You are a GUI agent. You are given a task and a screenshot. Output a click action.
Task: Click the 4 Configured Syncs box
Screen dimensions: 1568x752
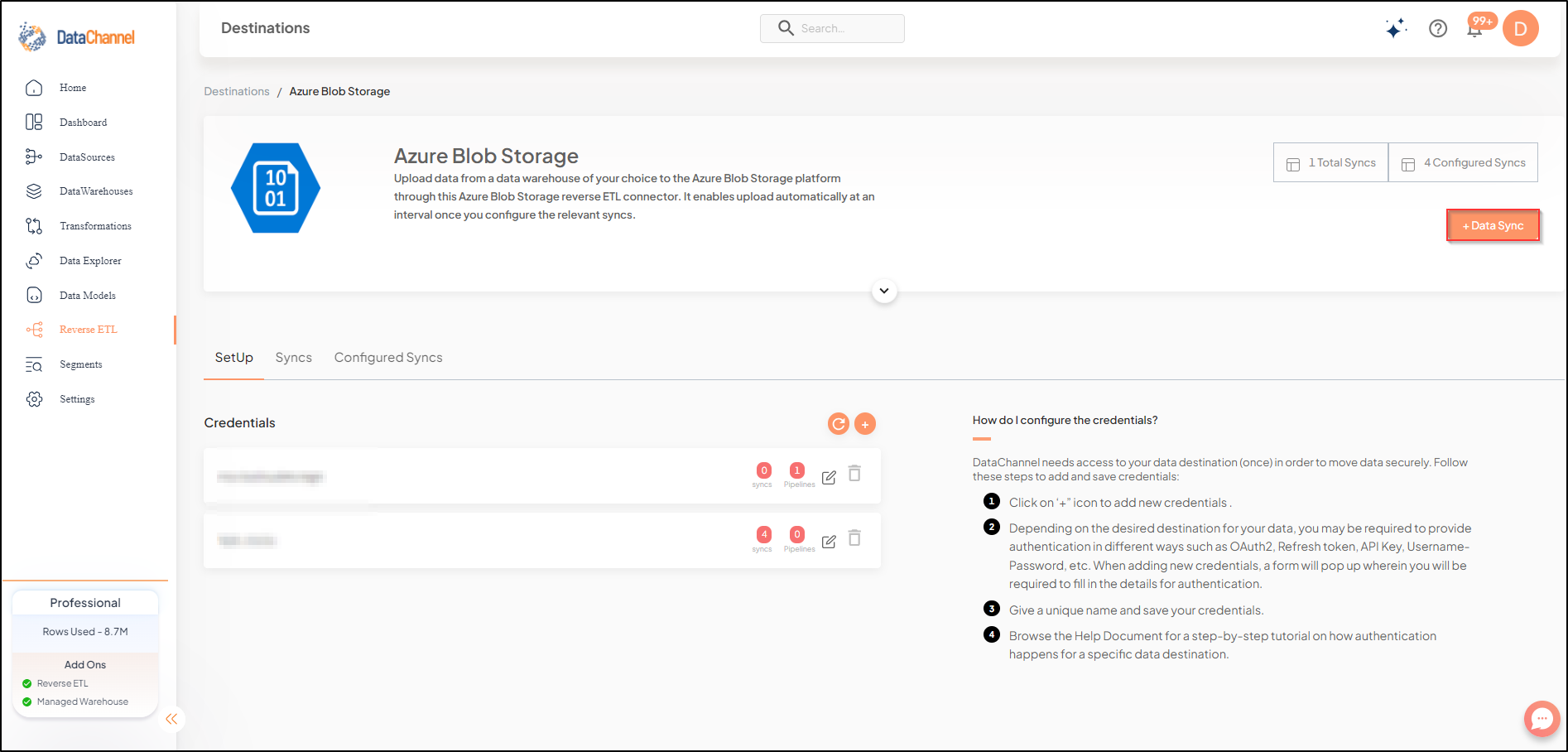point(1464,162)
